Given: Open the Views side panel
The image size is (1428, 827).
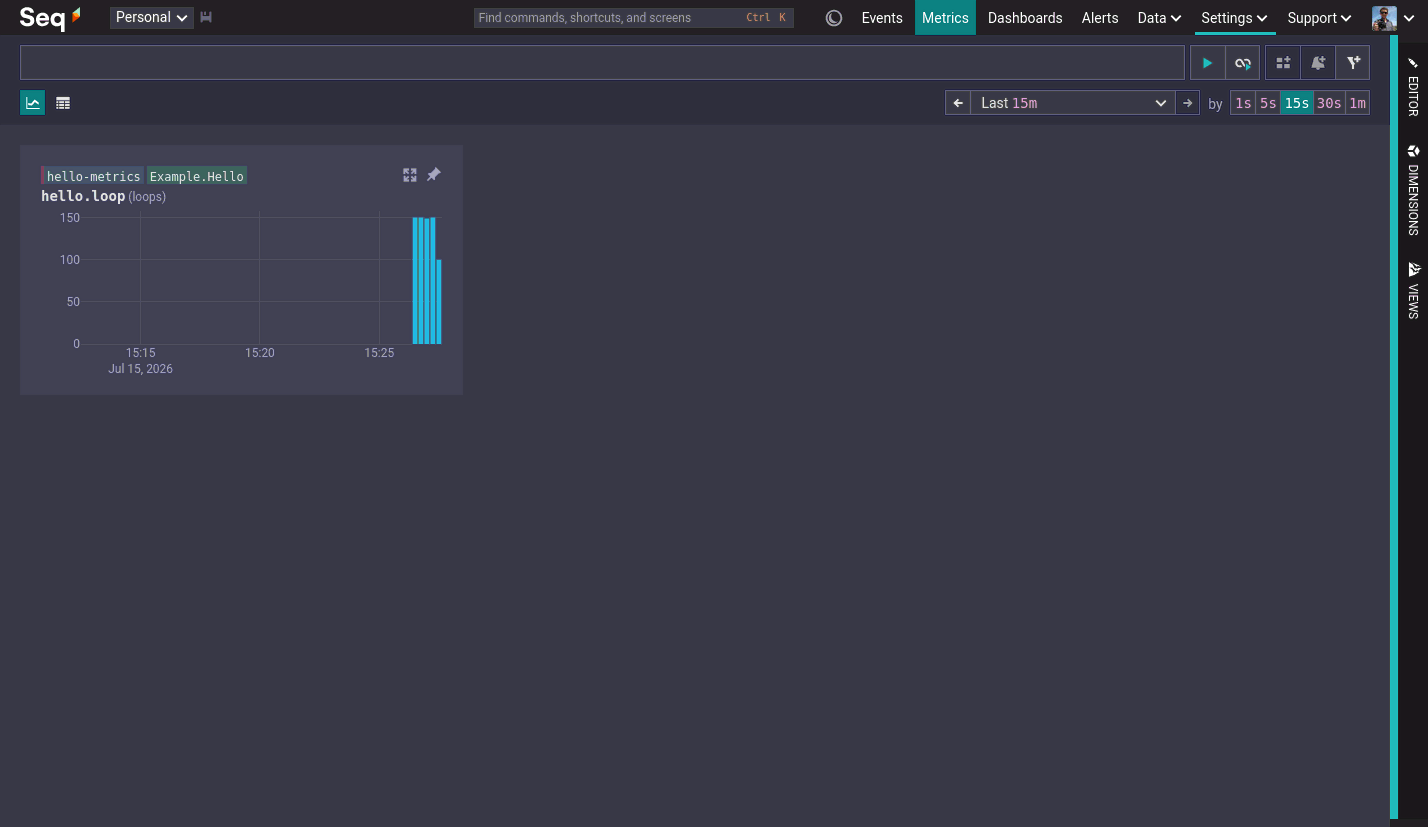Looking at the screenshot, I should coord(1413,291).
